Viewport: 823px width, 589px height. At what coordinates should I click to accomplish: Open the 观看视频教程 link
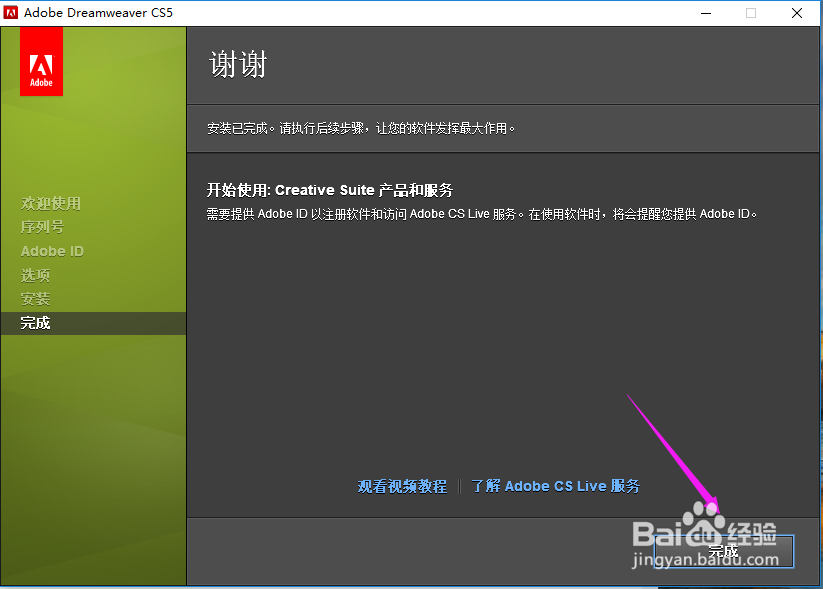(402, 486)
